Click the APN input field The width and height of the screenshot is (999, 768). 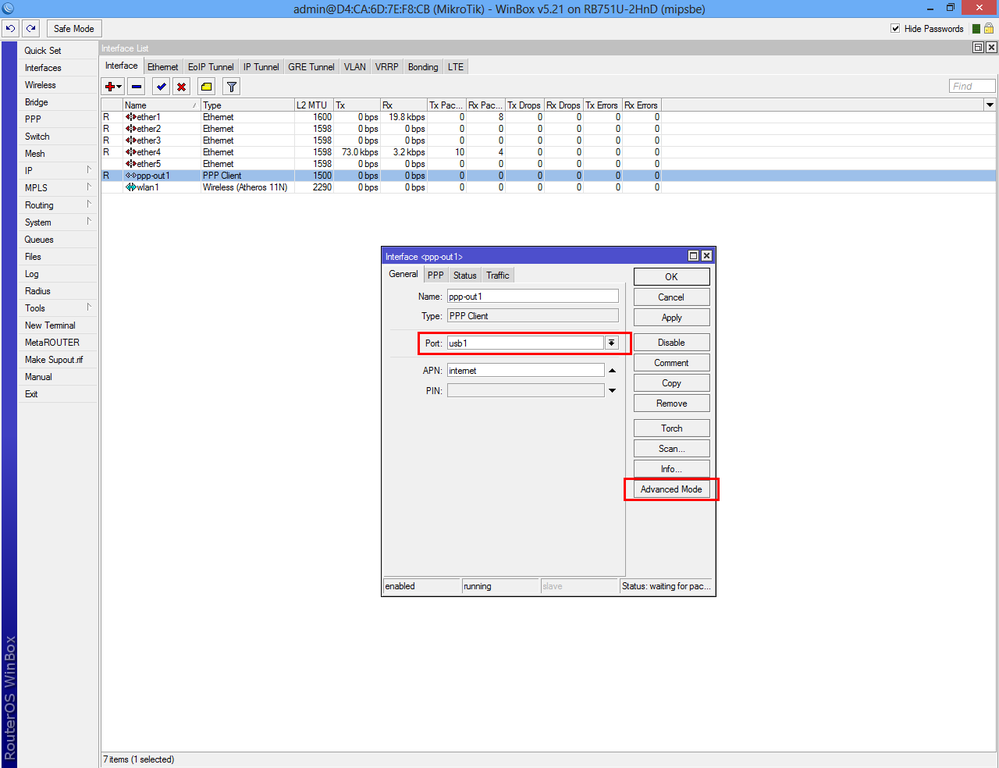point(525,370)
